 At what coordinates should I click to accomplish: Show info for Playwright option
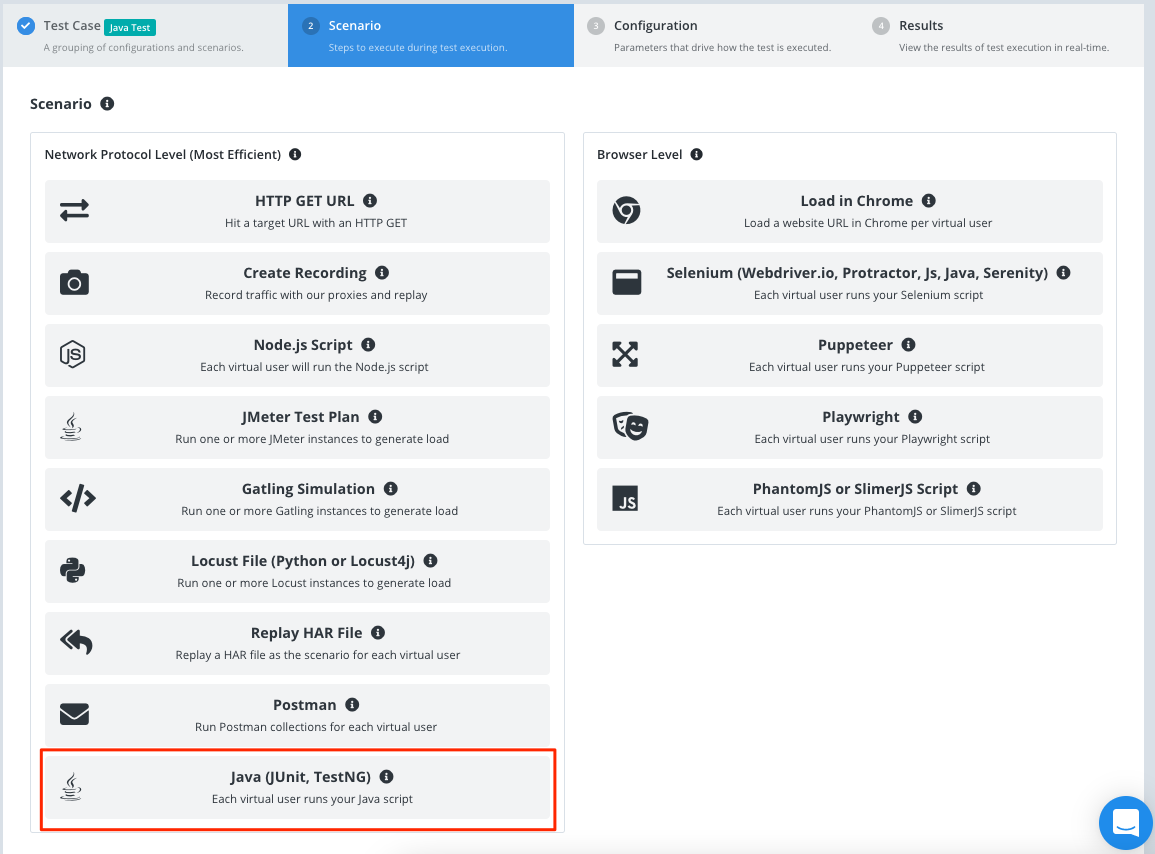pyautogui.click(x=916, y=417)
